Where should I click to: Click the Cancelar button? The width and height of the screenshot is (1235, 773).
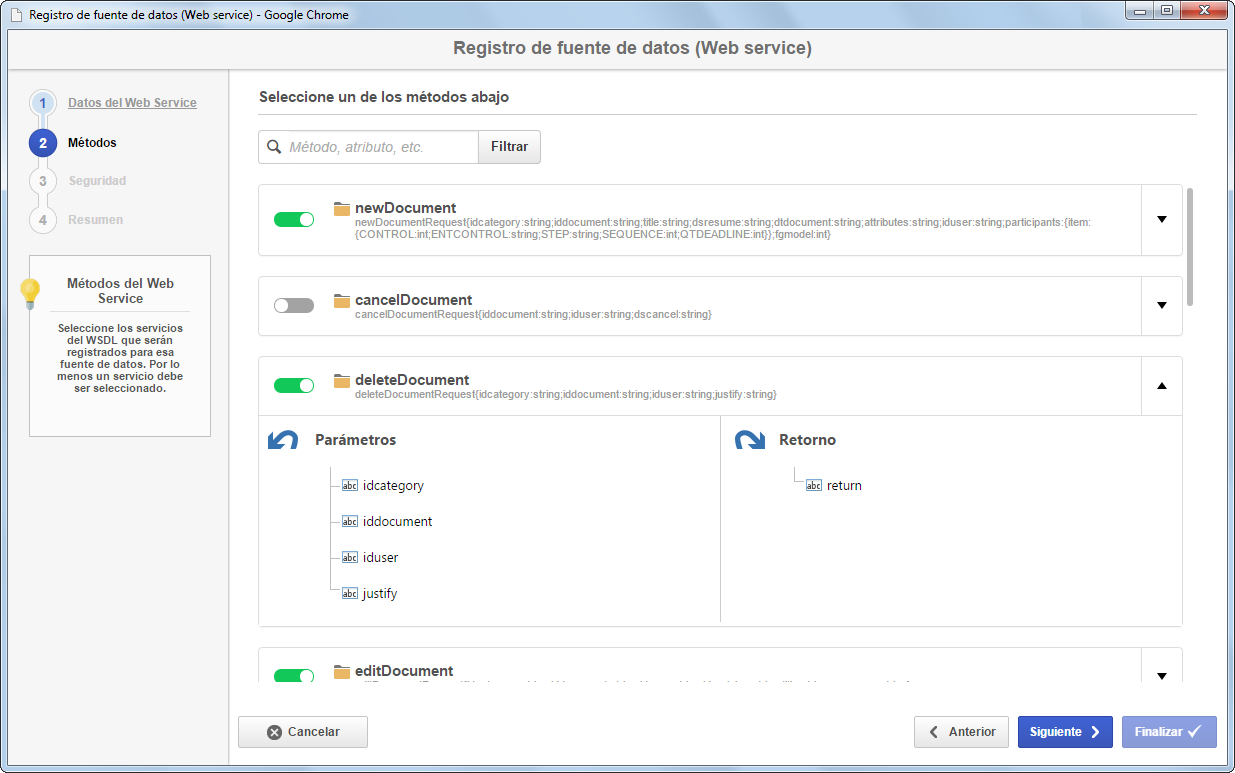pyautogui.click(x=303, y=732)
